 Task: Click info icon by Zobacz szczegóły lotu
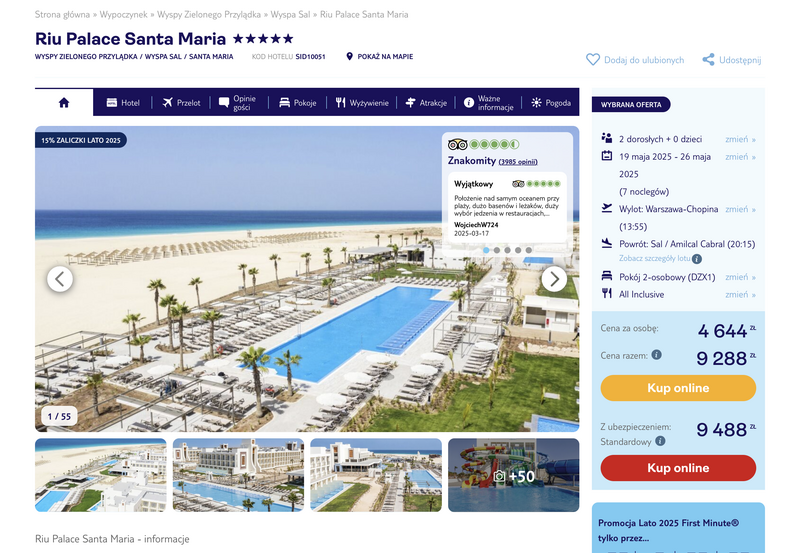click(x=697, y=259)
